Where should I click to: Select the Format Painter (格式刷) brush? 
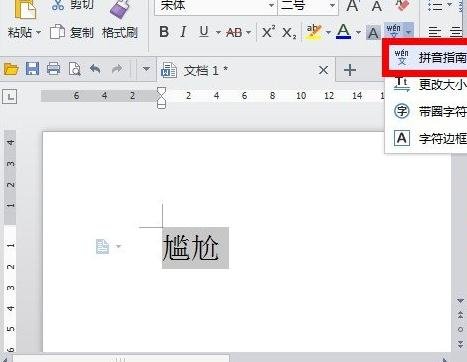pyautogui.click(x=120, y=9)
